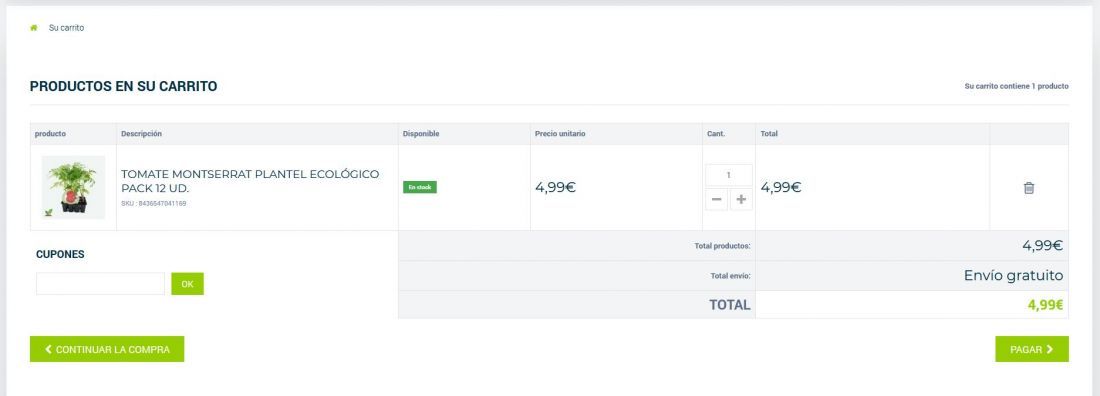The width and height of the screenshot is (1100, 396).
Task: Open the Tomate Montserrat product thumbnail
Action: coord(74,187)
